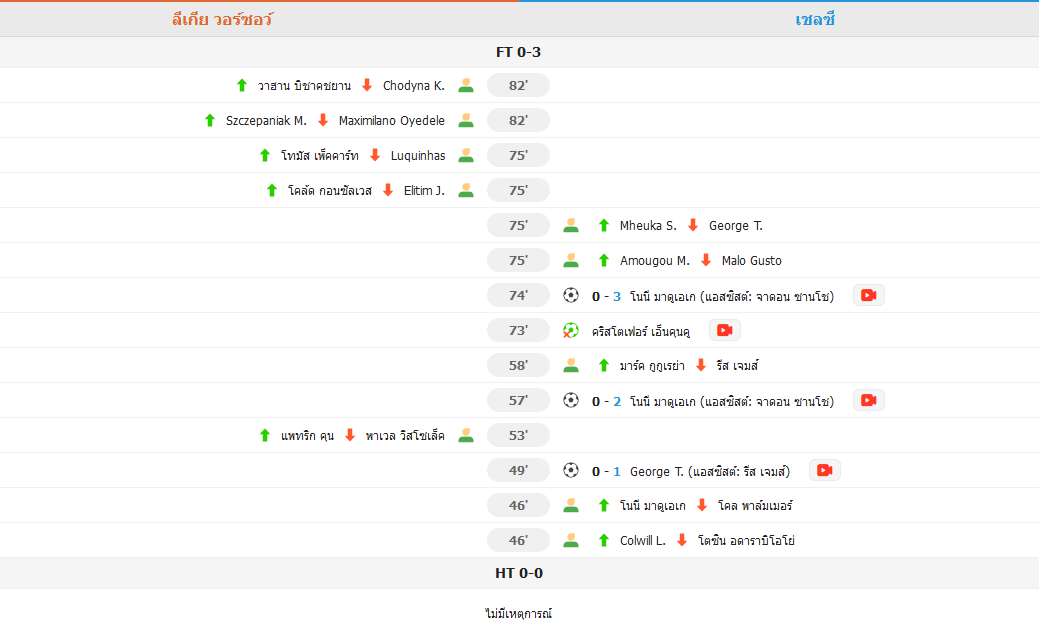Click substitution icon in Amougou M. row
Image resolution: width=1047 pixels, height=631 pixels.
(x=570, y=260)
